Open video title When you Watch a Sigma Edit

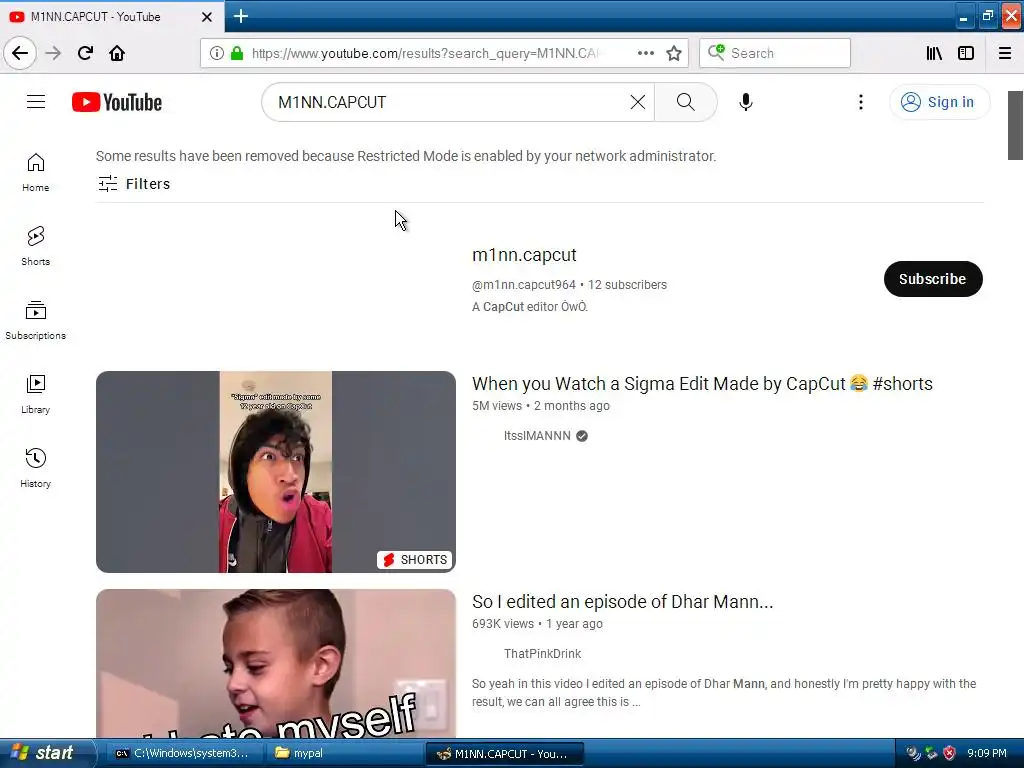(702, 383)
